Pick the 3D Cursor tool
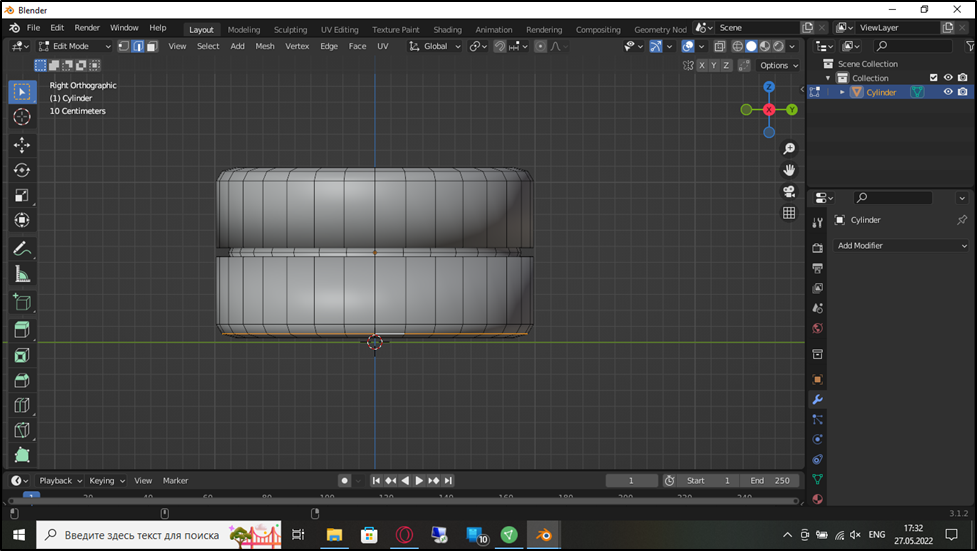977x551 pixels. click(22, 118)
